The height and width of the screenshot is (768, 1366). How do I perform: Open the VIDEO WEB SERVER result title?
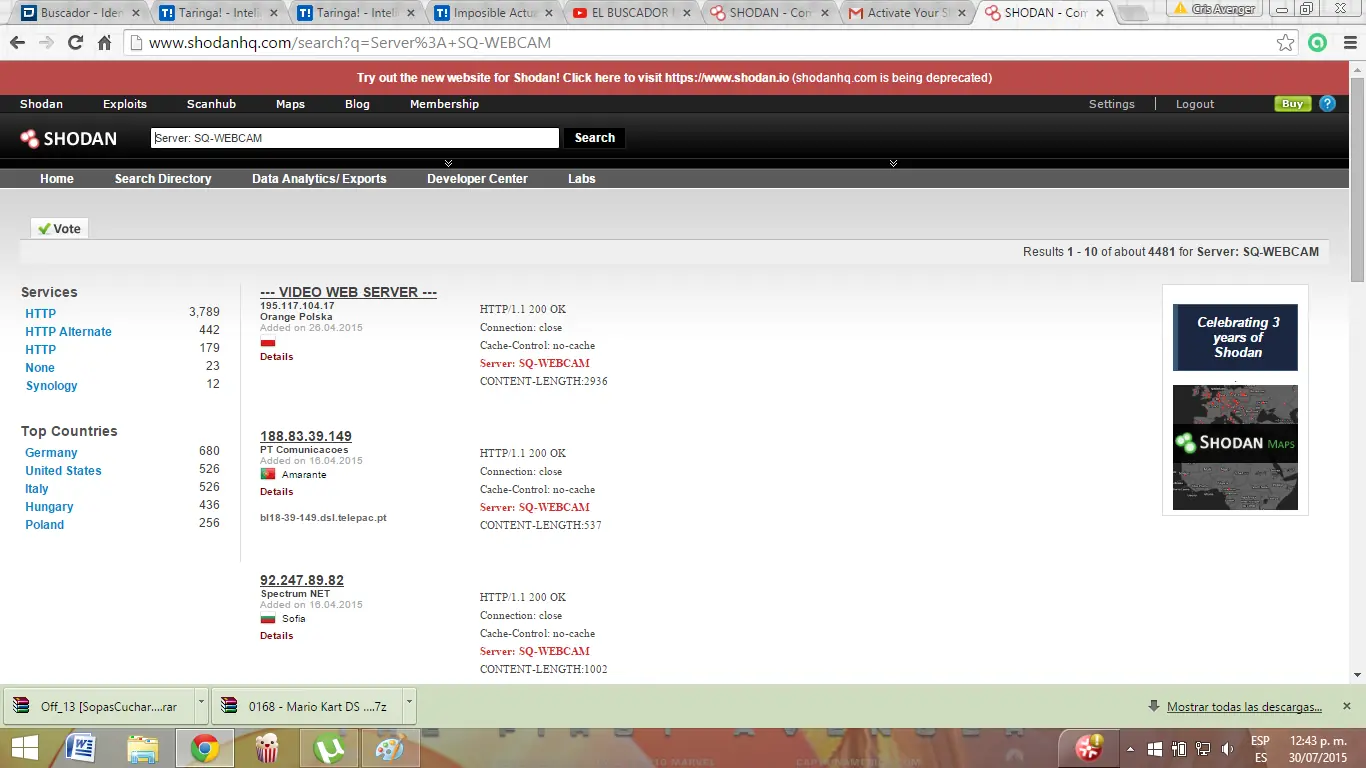[348, 292]
